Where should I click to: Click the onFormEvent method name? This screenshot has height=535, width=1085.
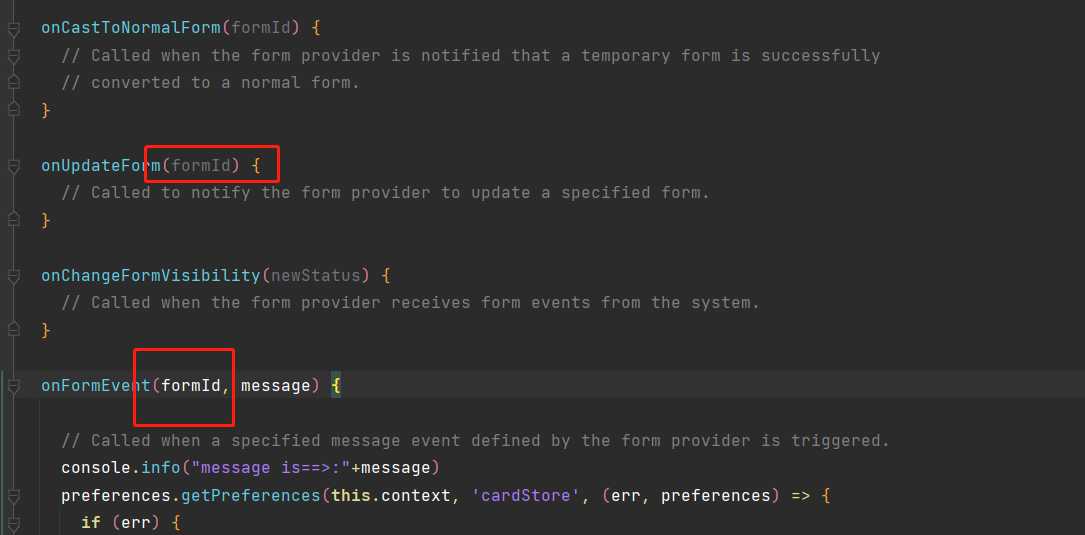95,385
